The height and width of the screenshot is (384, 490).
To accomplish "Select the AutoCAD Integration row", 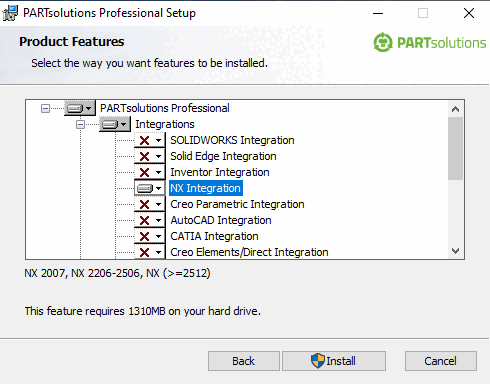I will pos(221,220).
